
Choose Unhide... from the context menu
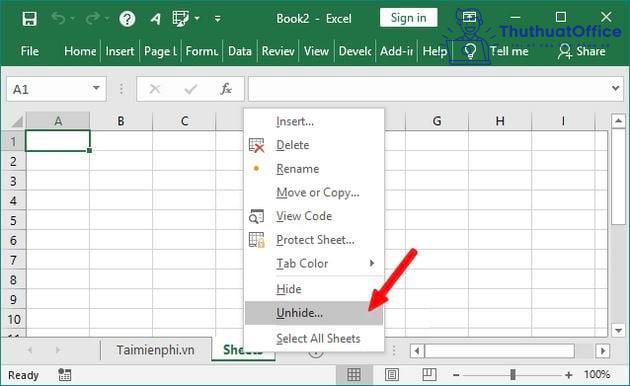tap(314, 313)
